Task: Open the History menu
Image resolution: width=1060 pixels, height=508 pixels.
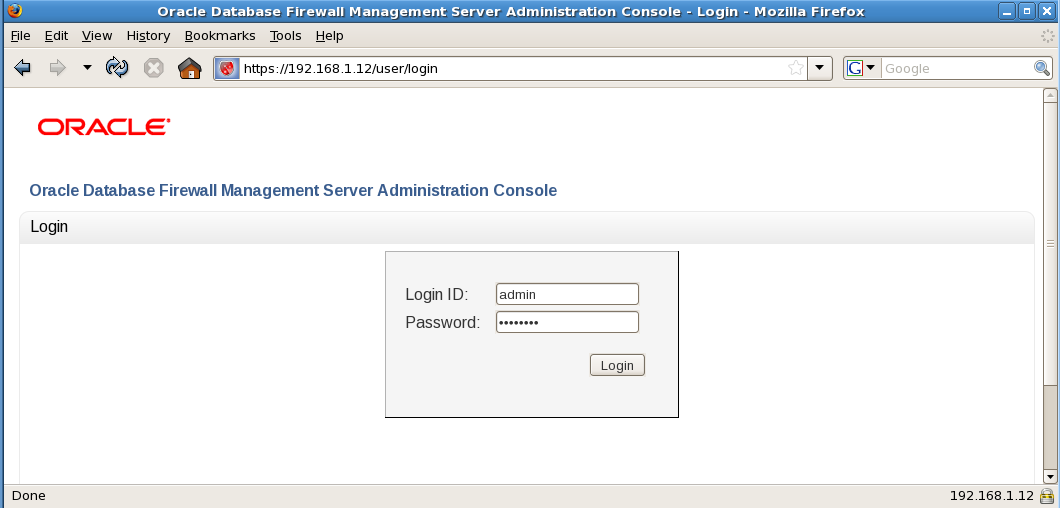Action: 148,35
